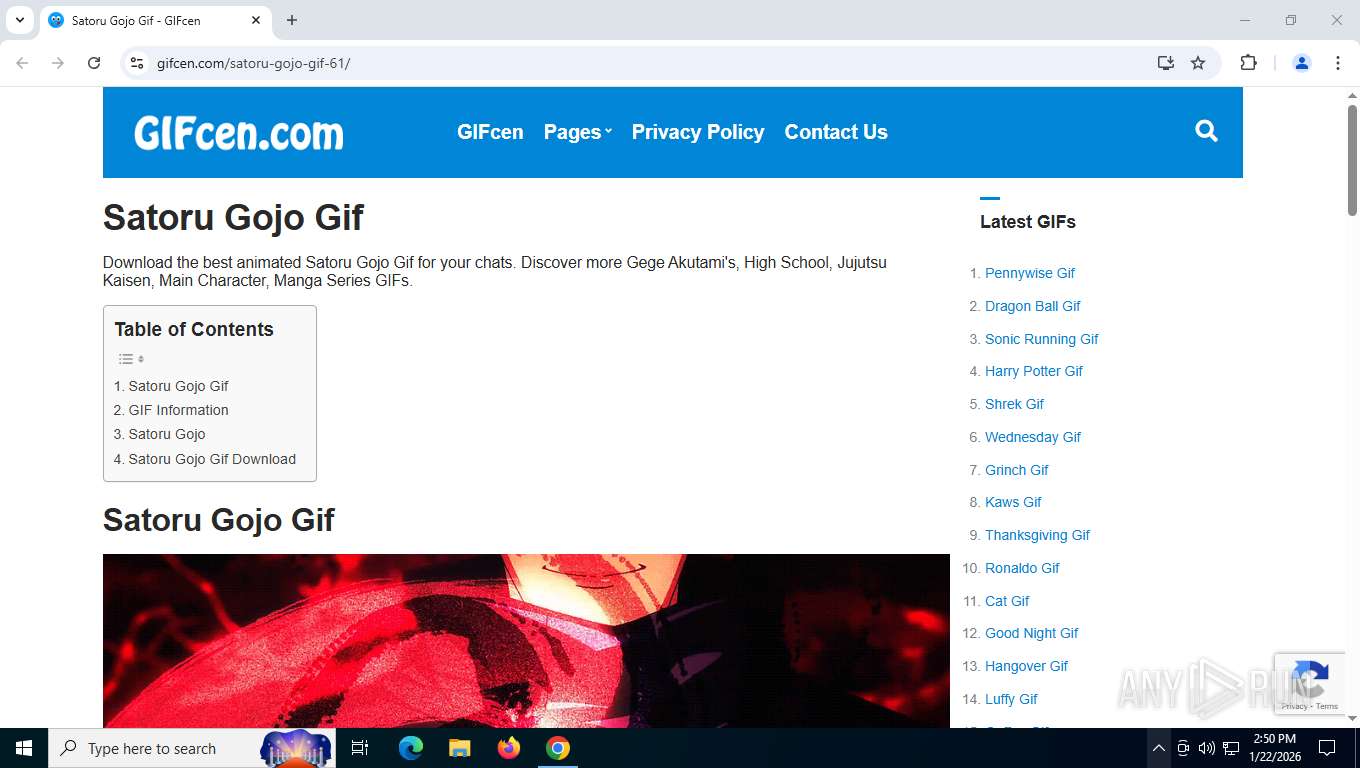The width and height of the screenshot is (1360, 768).
Task: View site information icon in address bar
Action: coord(138,63)
